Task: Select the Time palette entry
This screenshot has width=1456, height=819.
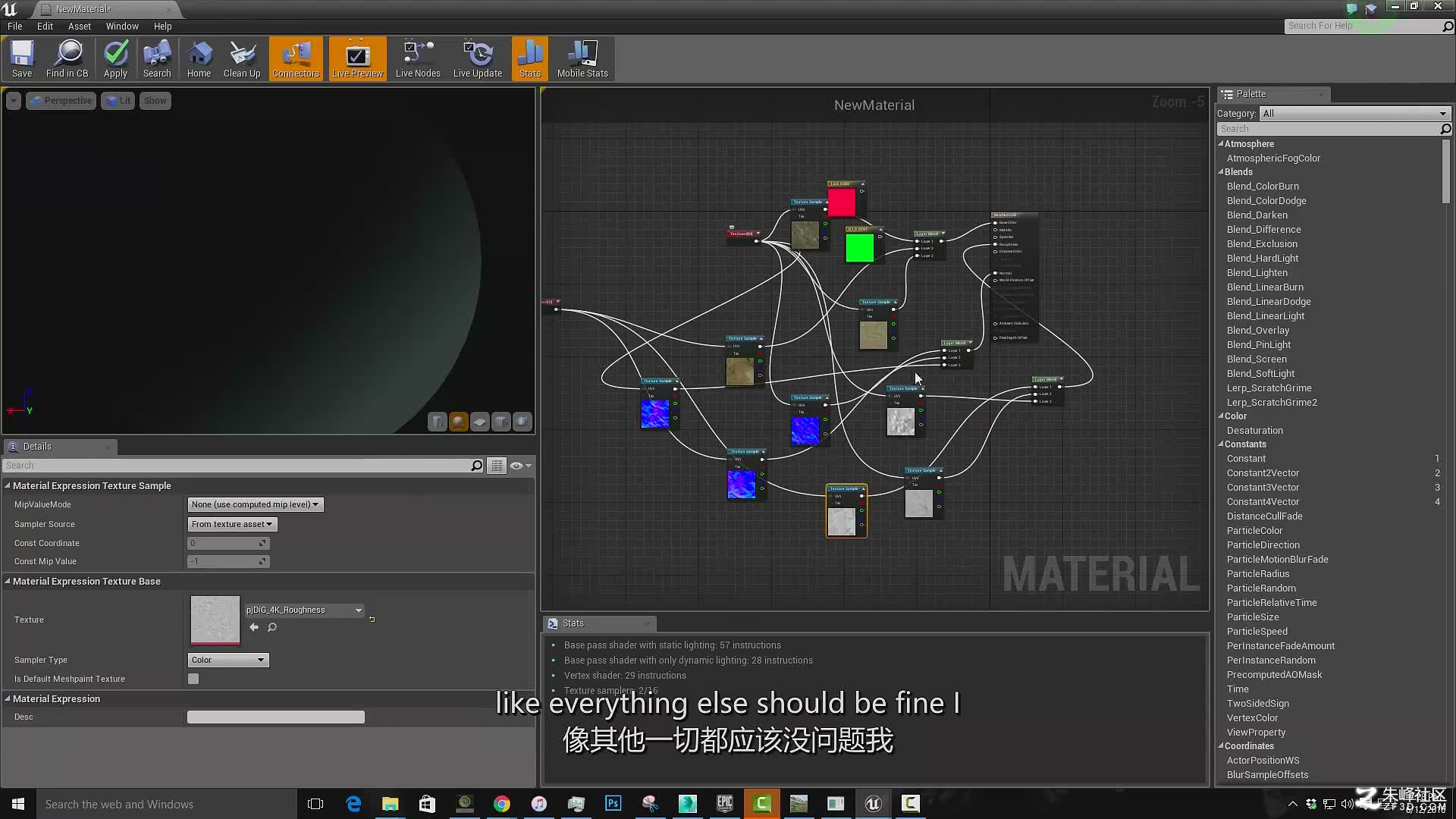Action: (x=1238, y=689)
